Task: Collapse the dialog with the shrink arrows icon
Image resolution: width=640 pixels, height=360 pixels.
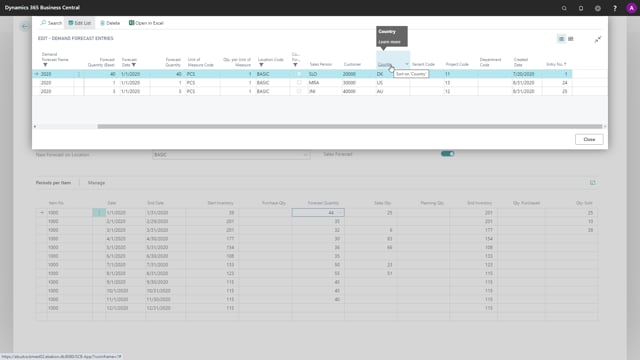Action: [598, 39]
